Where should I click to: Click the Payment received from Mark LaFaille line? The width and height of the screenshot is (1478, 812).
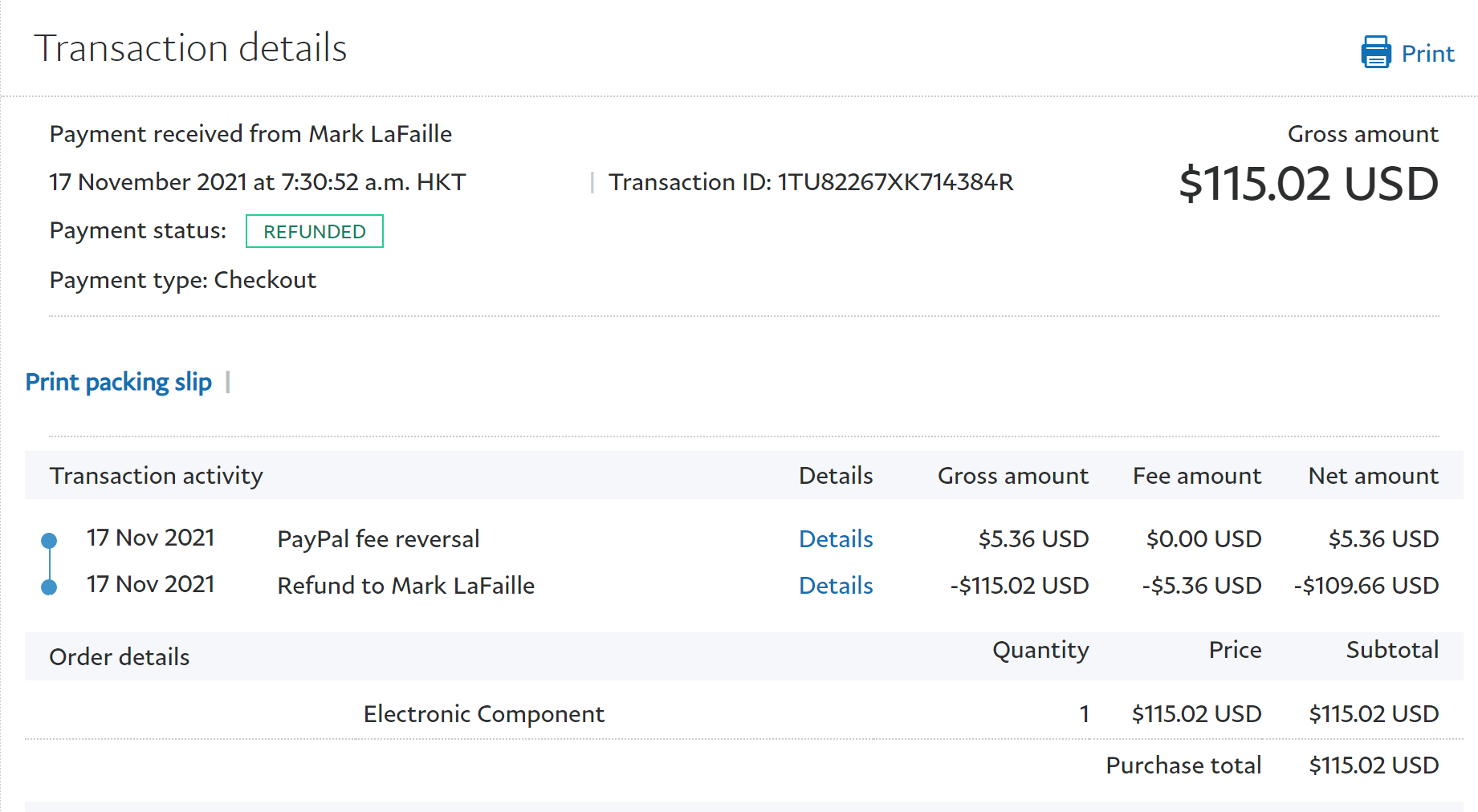(x=250, y=134)
